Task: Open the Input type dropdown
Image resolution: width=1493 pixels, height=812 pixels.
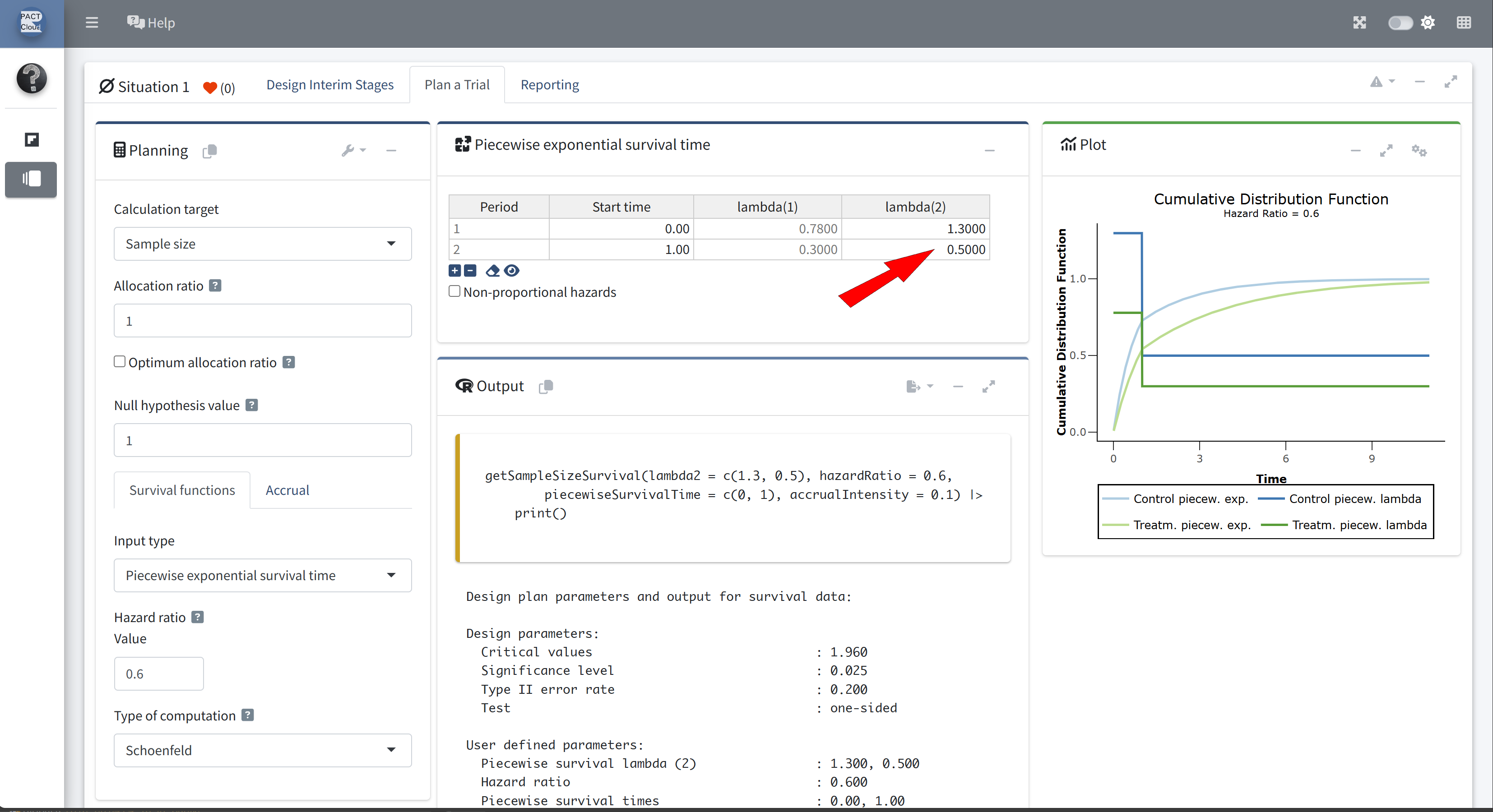Action: (263, 575)
